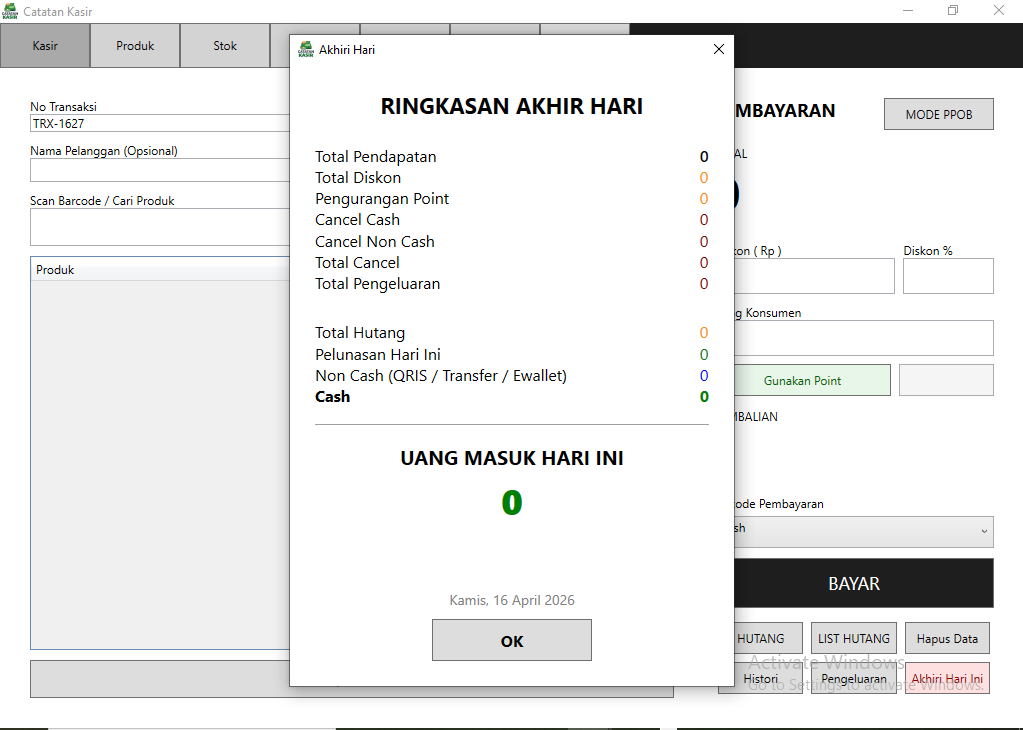
Task: Click the Hapus Data button
Action: click(947, 638)
